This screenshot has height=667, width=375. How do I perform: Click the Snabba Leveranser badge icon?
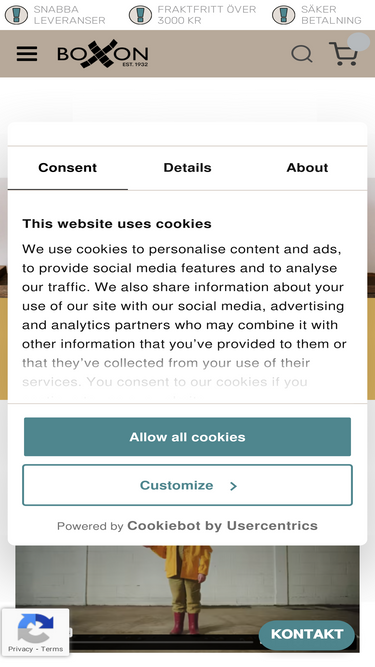[16, 15]
